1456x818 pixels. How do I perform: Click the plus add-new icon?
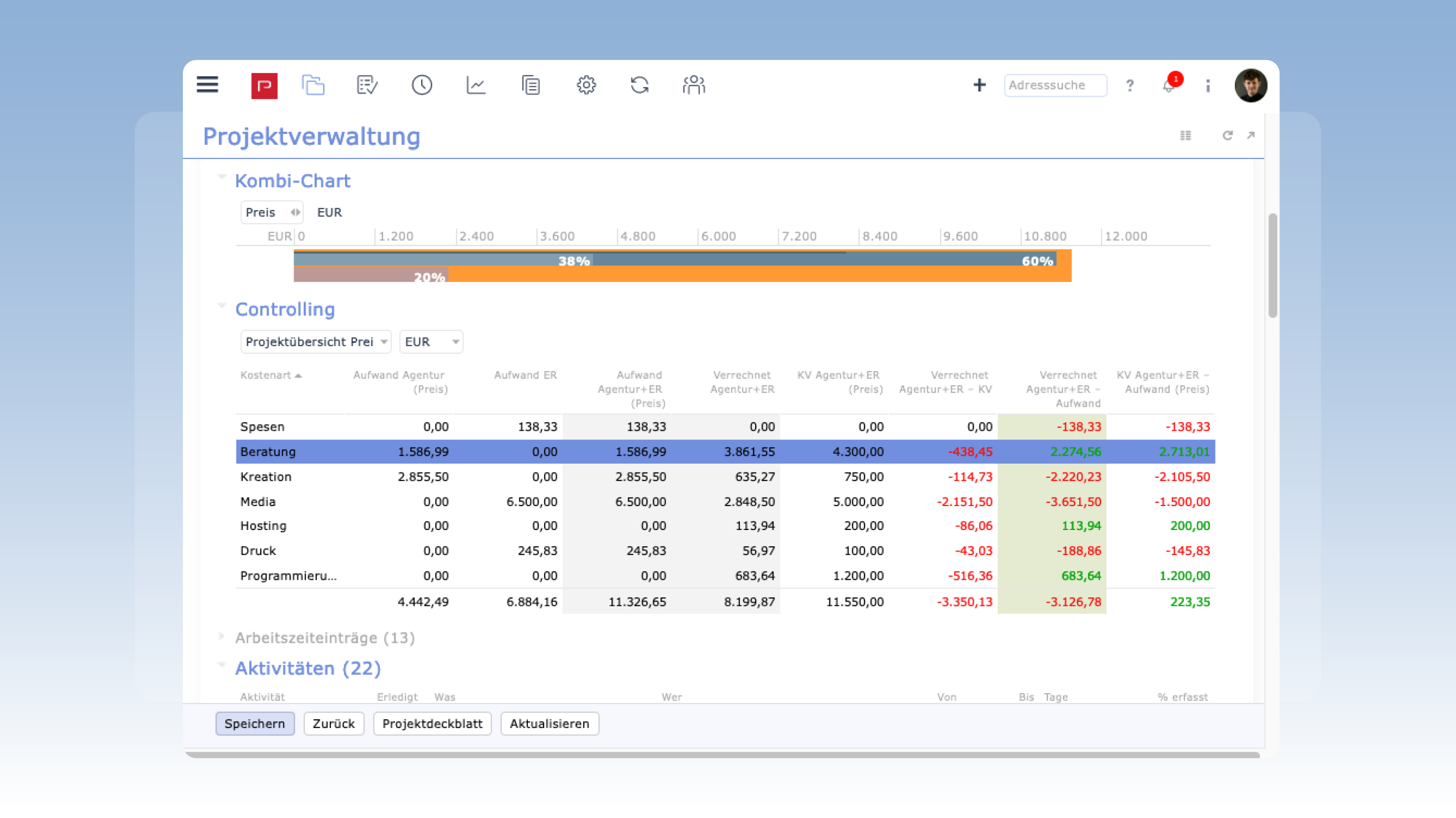[979, 85]
